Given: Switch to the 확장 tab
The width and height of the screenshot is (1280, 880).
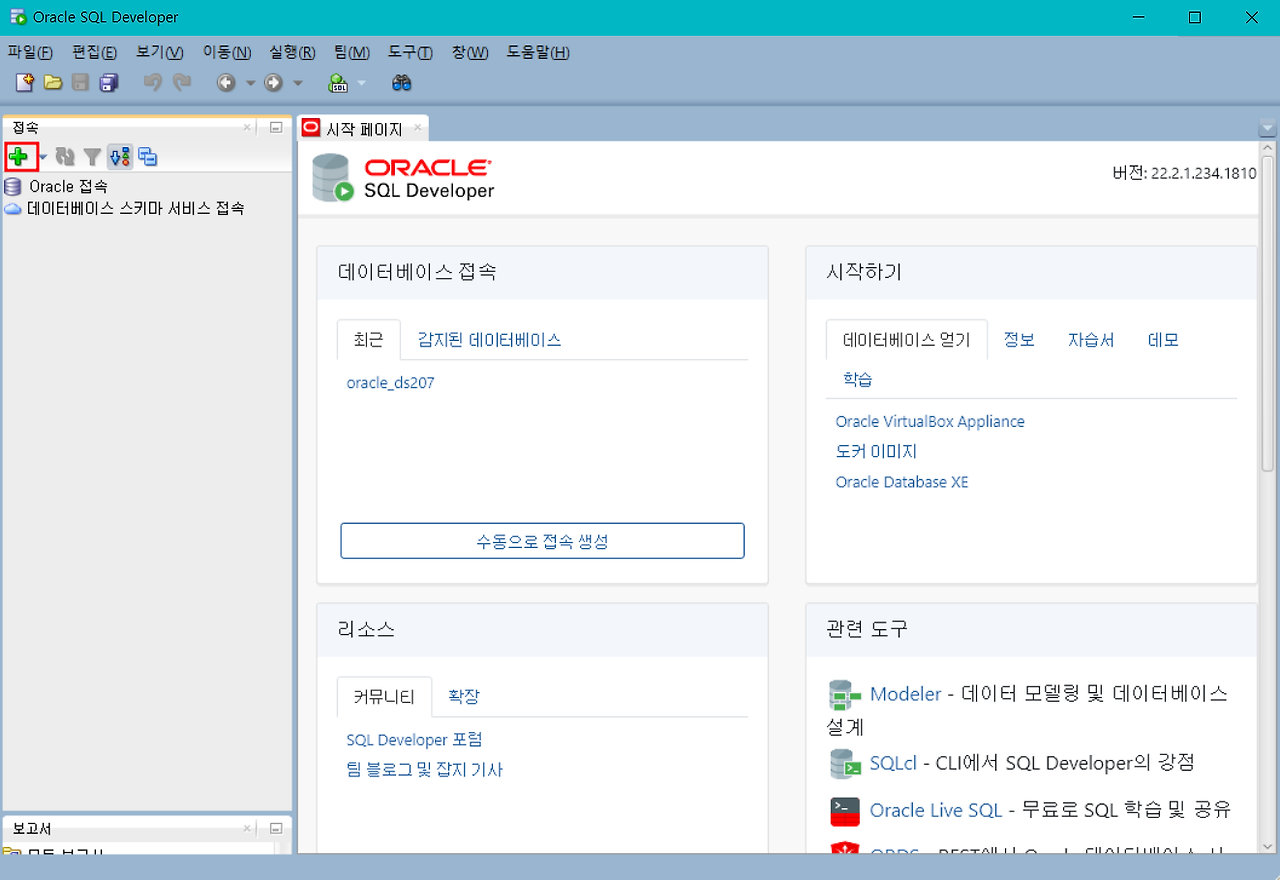Looking at the screenshot, I should [x=464, y=697].
